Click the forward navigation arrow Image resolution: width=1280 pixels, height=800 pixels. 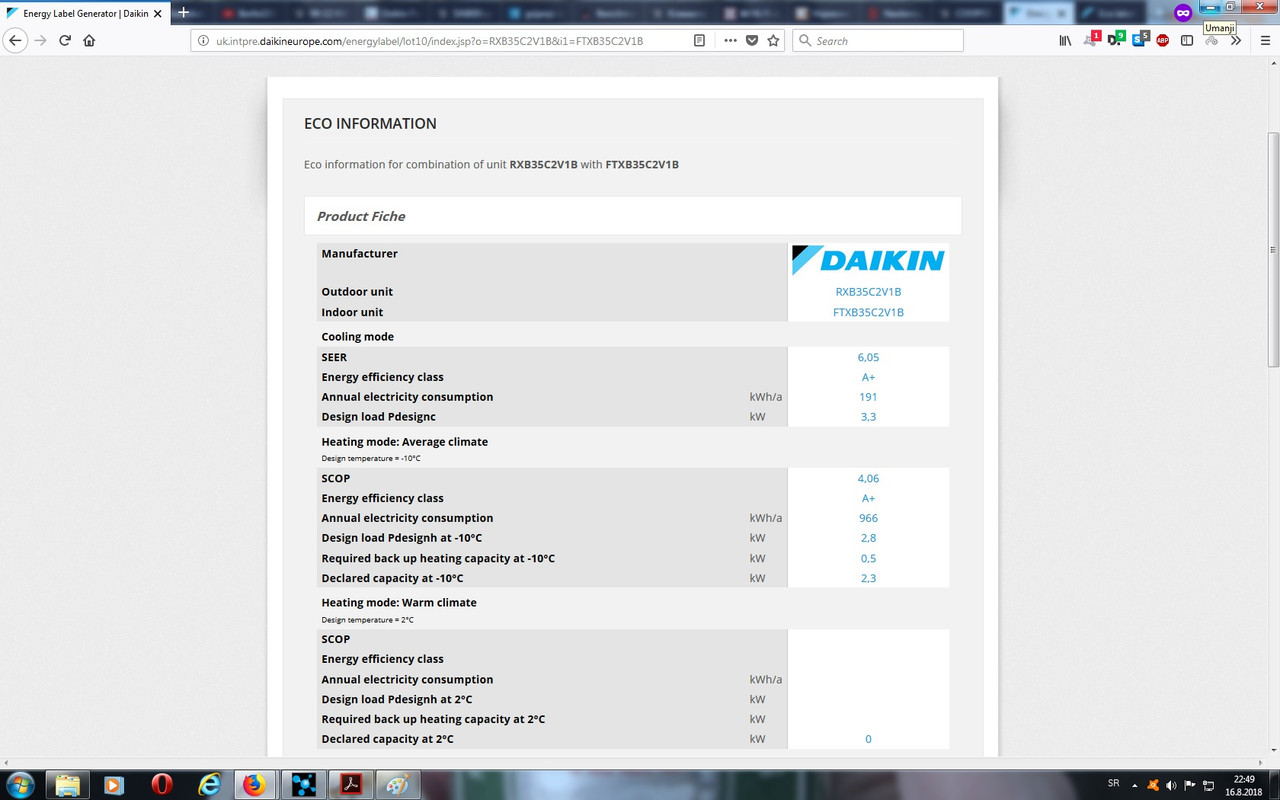41,41
